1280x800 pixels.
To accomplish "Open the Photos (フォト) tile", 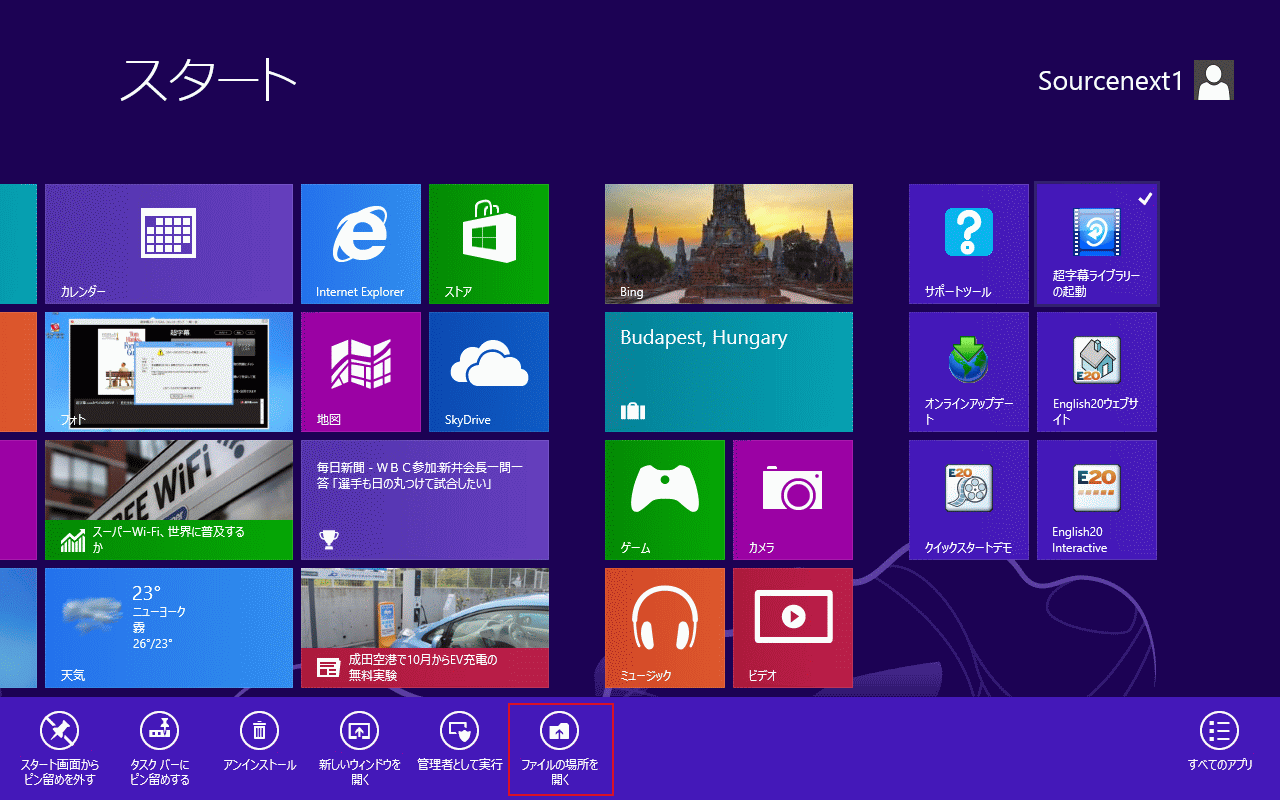I will point(169,372).
